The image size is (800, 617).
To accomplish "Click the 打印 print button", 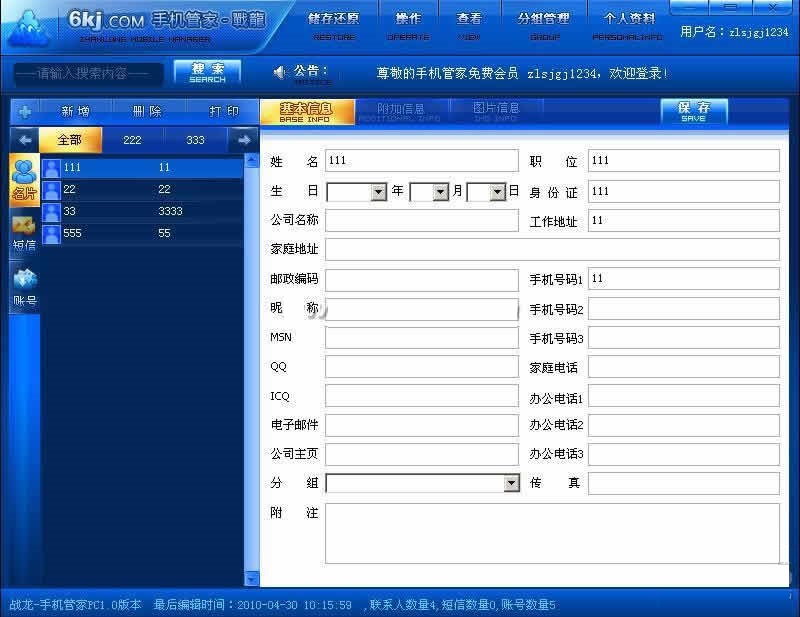I will click(x=223, y=111).
